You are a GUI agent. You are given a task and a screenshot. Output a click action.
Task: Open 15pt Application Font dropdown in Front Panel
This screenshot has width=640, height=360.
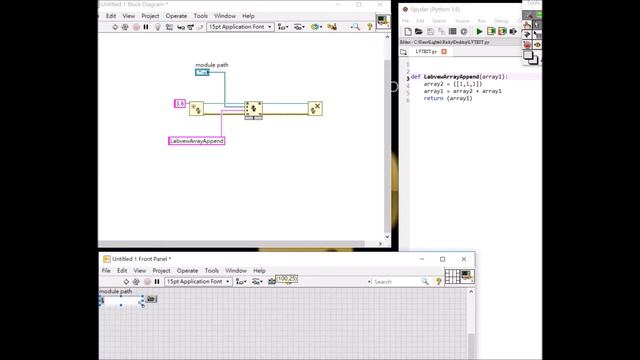[x=198, y=282]
